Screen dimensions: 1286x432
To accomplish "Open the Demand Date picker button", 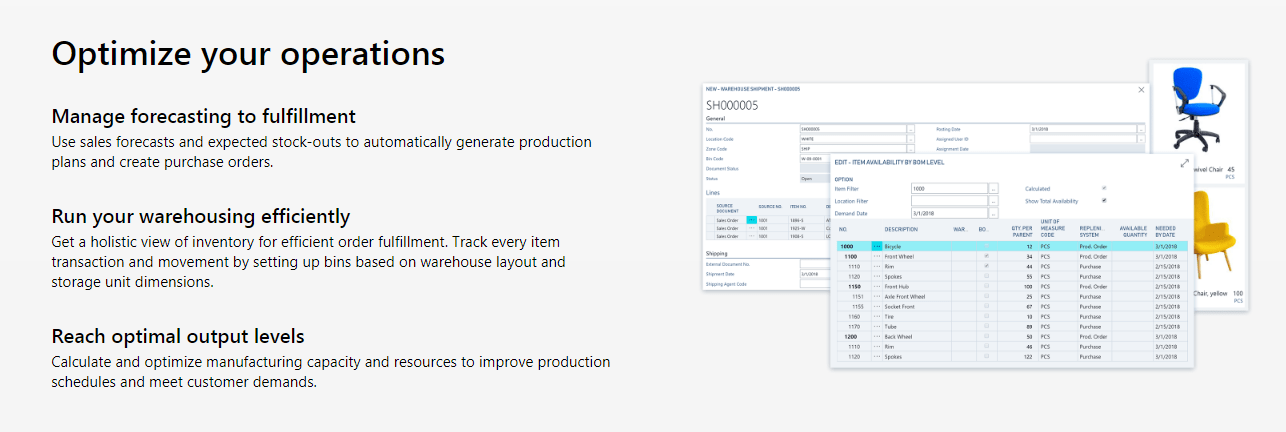I will tap(993, 213).
